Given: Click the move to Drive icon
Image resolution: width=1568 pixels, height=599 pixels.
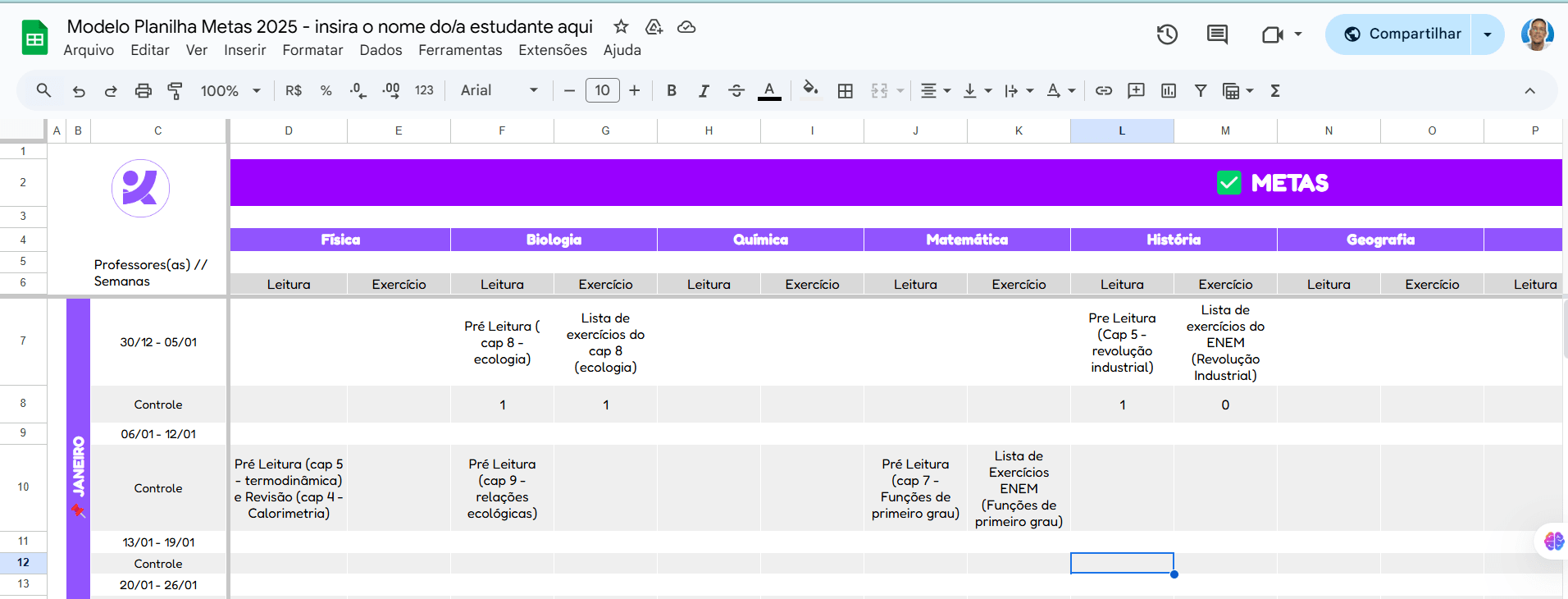Looking at the screenshot, I should [654, 27].
